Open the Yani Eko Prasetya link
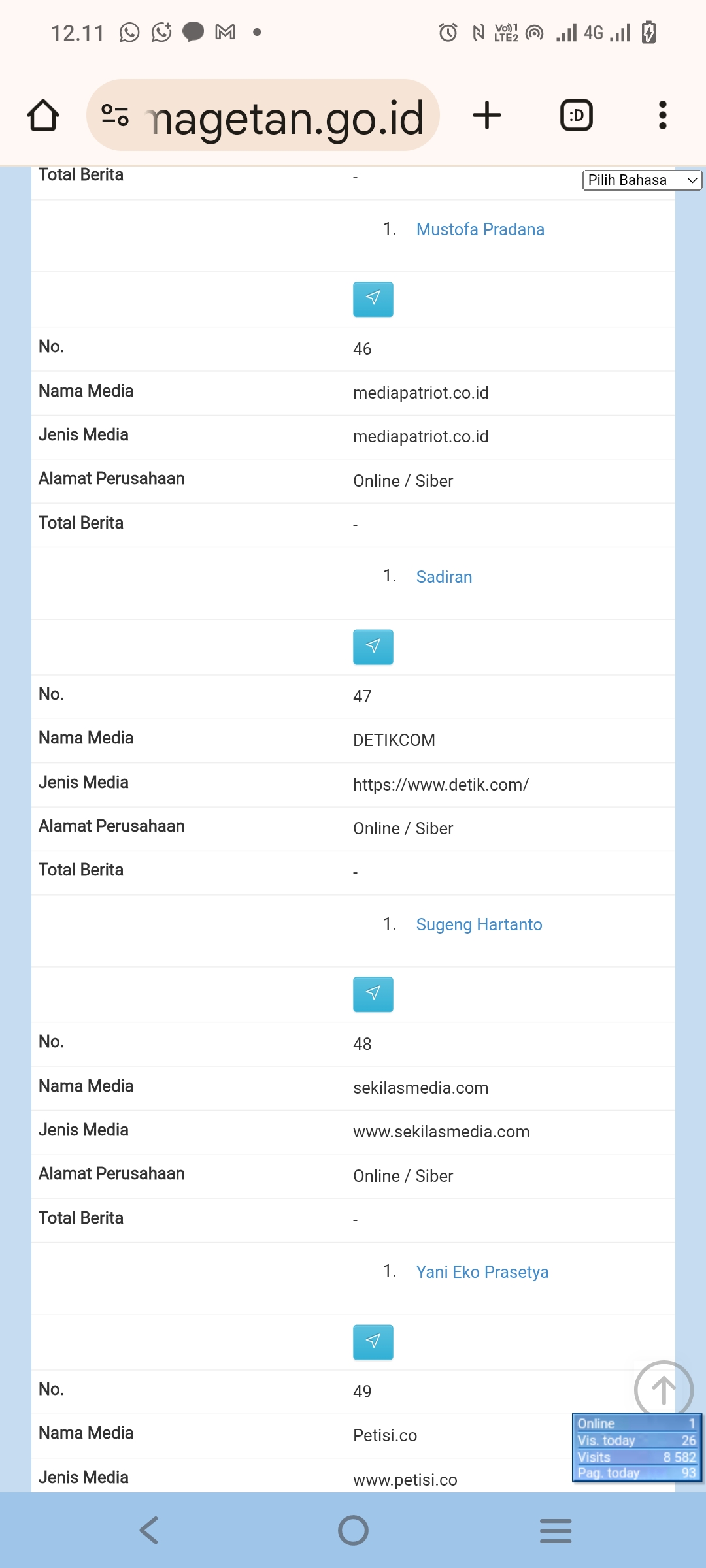 point(482,1272)
